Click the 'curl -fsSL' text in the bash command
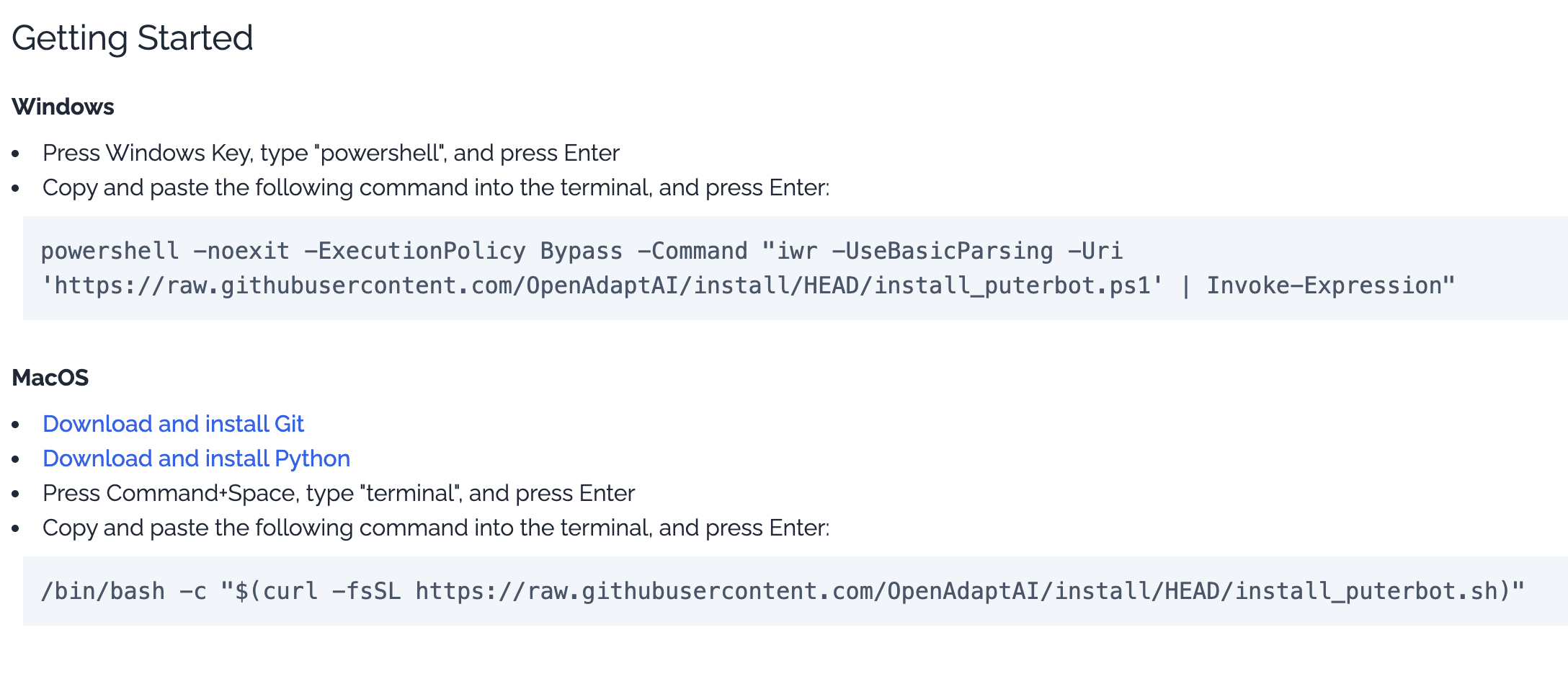This screenshot has width=1568, height=679. [x=331, y=592]
